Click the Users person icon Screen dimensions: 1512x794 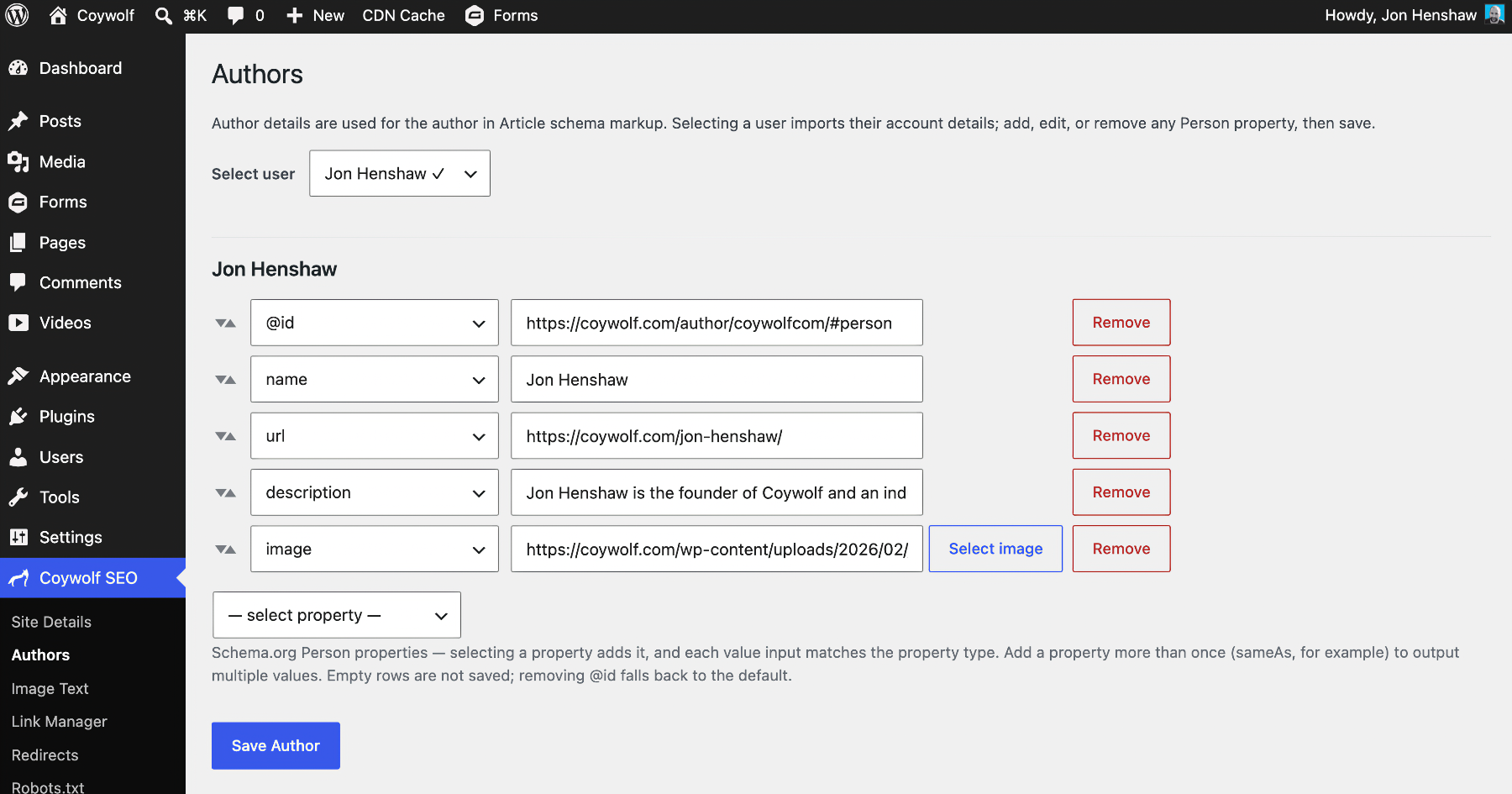click(18, 457)
